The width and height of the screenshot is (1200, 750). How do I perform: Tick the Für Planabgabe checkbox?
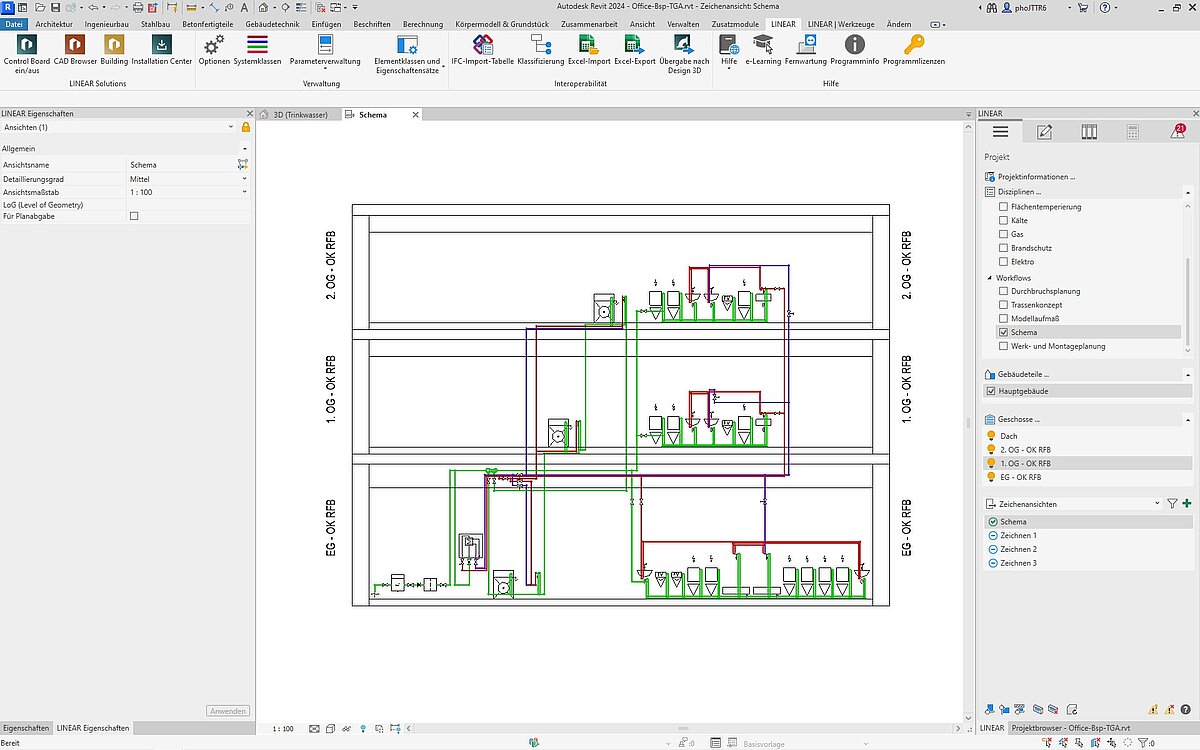(134, 216)
